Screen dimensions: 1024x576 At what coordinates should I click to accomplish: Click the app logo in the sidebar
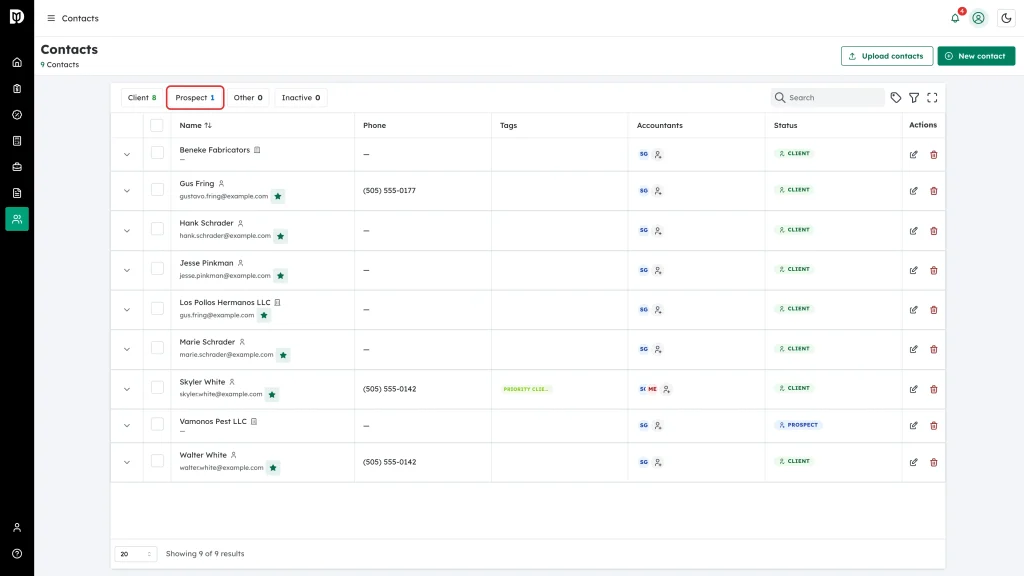tap(17, 16)
